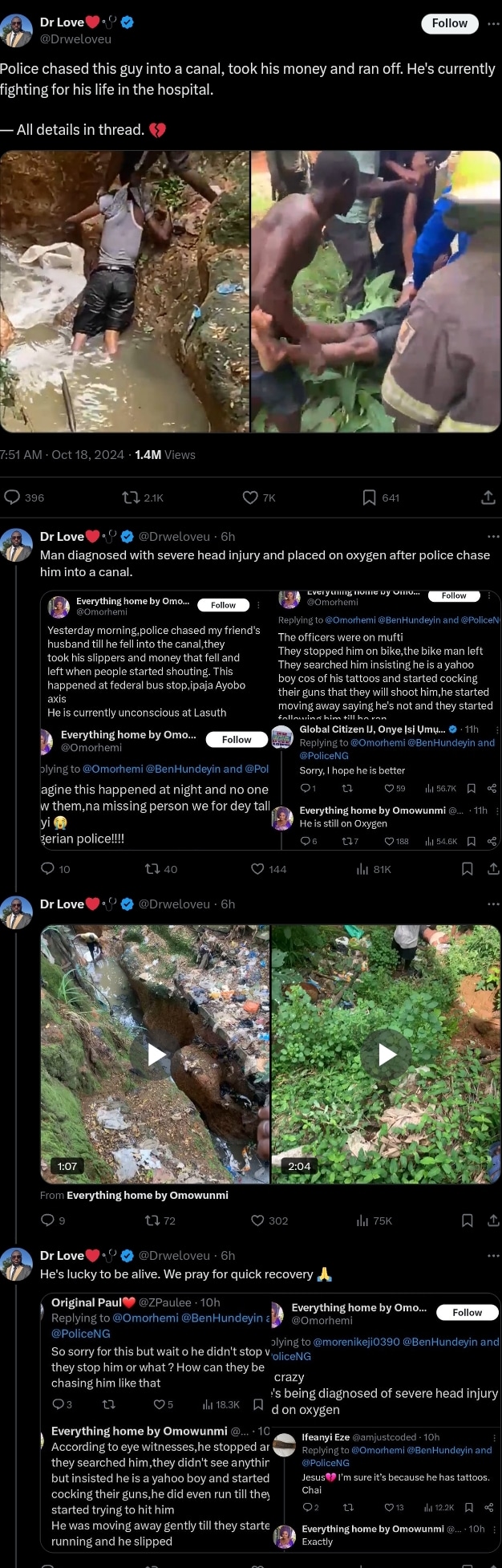Bookmark the main post with 641 bookmarks

(369, 498)
